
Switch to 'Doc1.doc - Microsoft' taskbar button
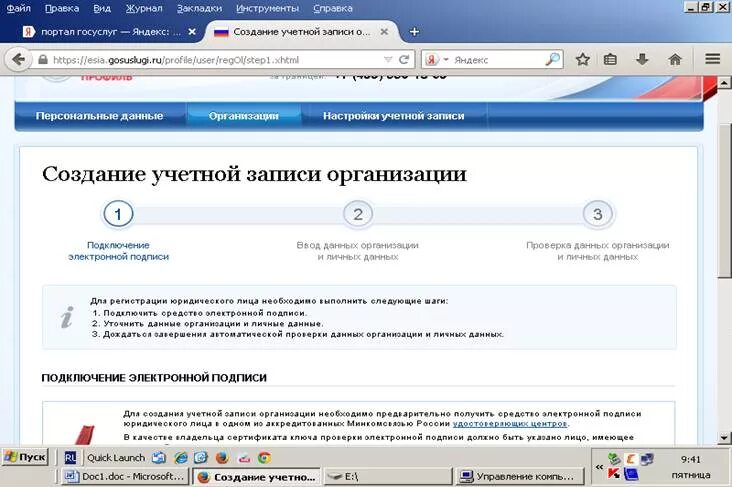(125, 477)
